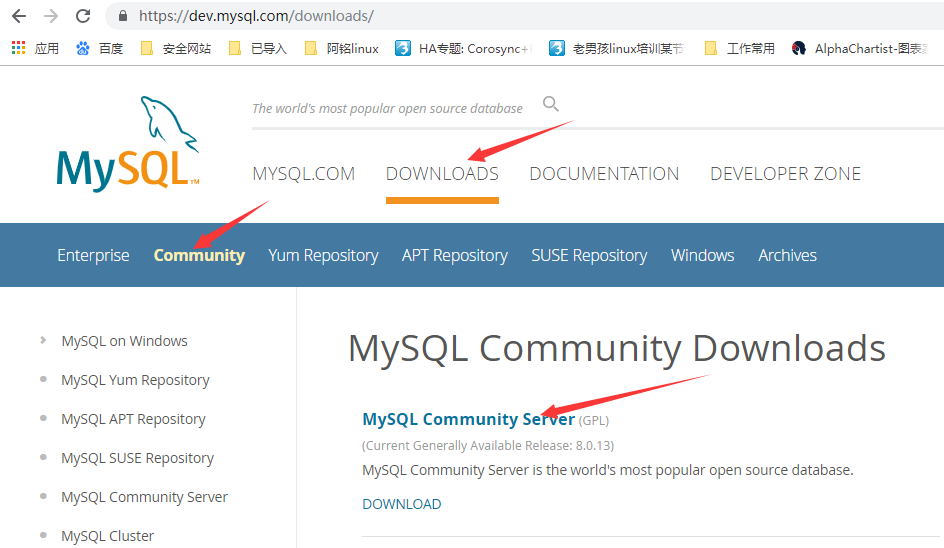
Task: Open APT Repository in the submenu
Action: 455,255
